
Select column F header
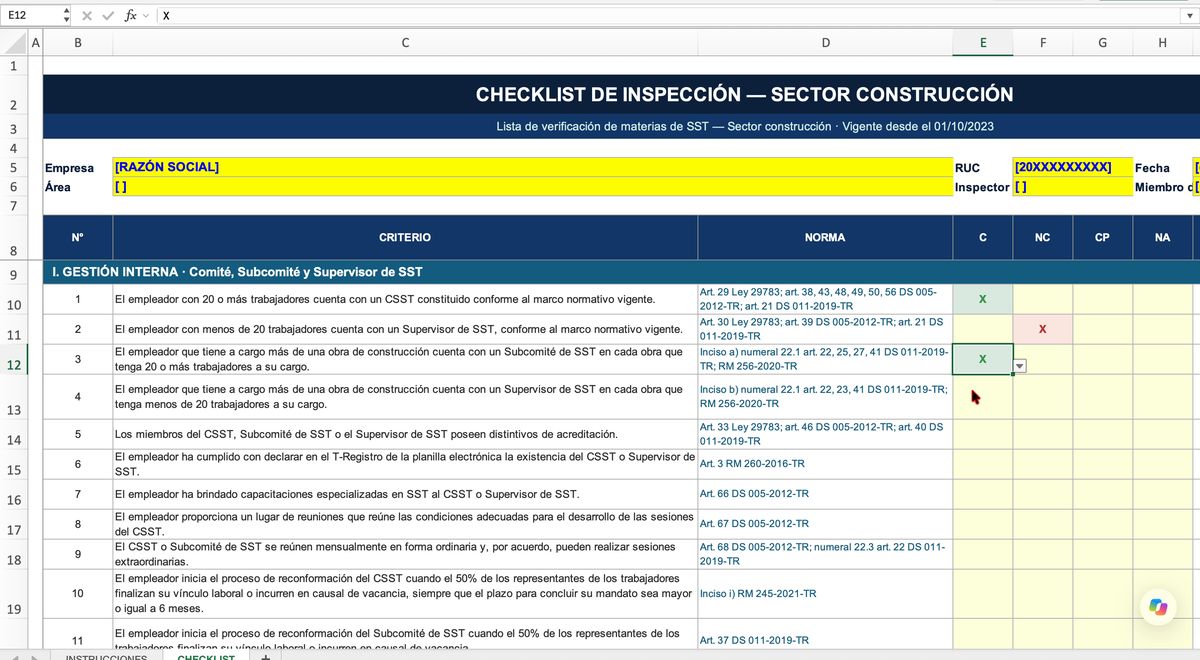[x=1043, y=43]
